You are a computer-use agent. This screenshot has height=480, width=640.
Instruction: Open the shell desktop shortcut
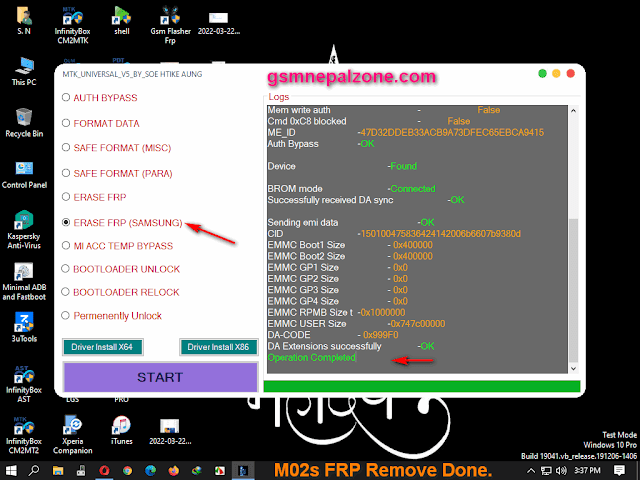122,20
